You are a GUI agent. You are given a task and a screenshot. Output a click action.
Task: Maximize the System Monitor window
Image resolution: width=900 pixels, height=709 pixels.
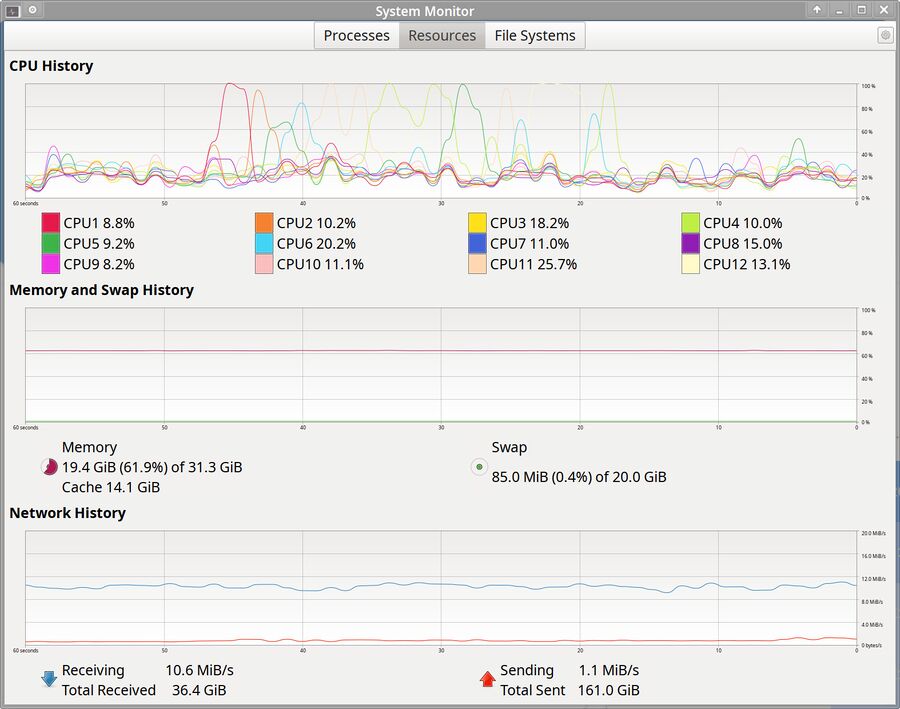[x=861, y=10]
